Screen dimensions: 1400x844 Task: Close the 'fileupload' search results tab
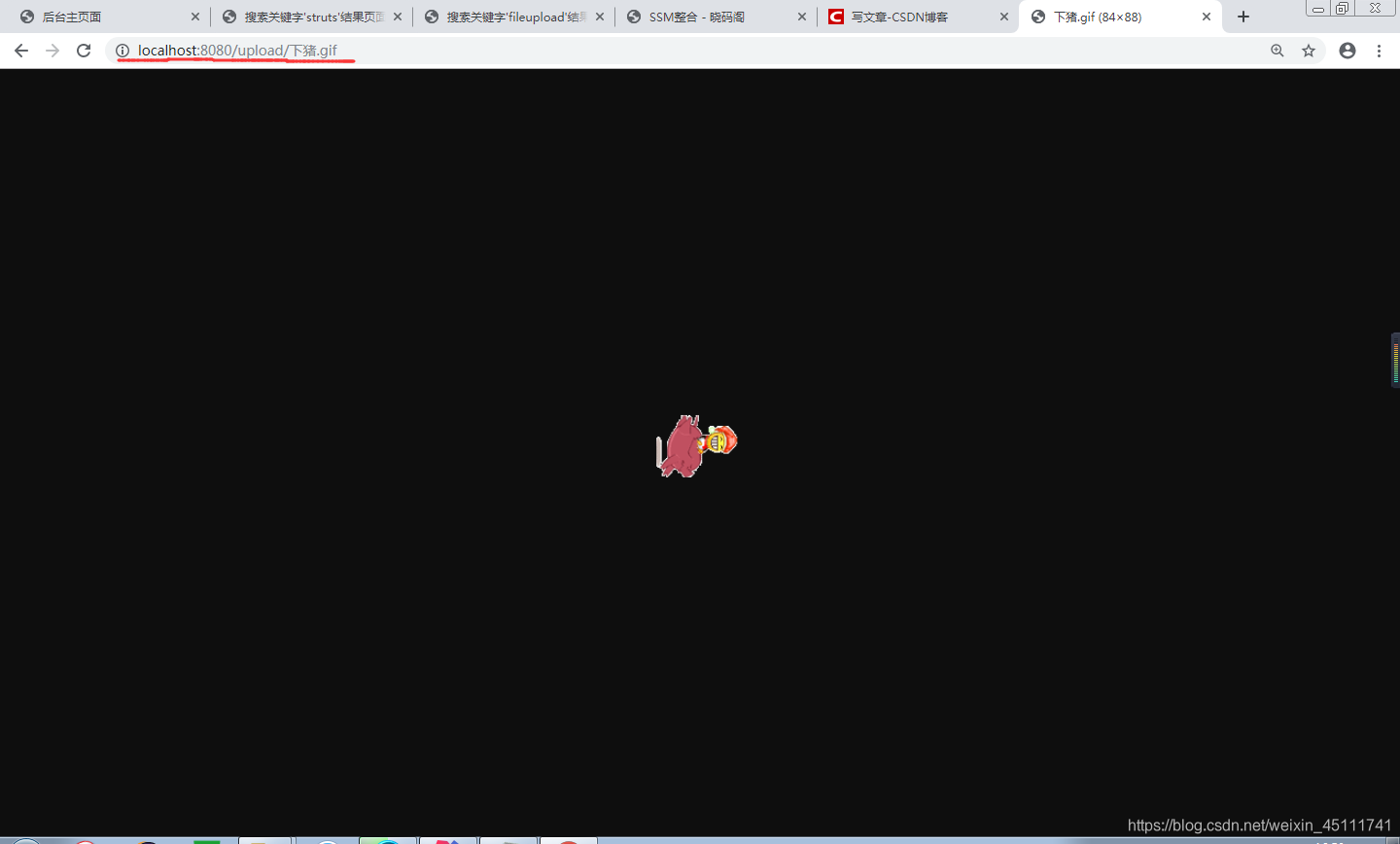point(600,17)
